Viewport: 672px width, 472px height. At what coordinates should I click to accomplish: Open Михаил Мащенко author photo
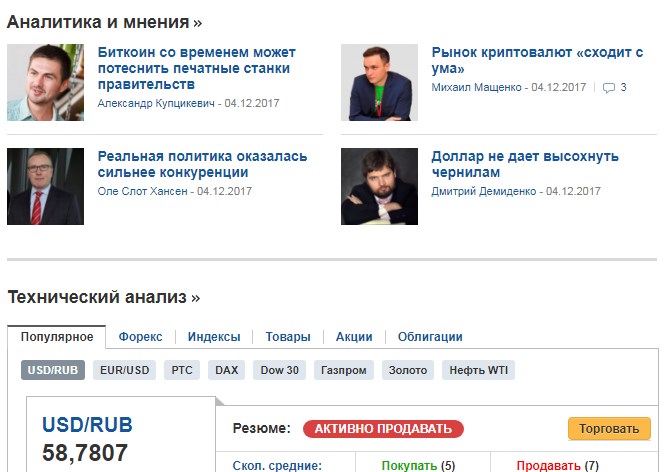click(379, 82)
